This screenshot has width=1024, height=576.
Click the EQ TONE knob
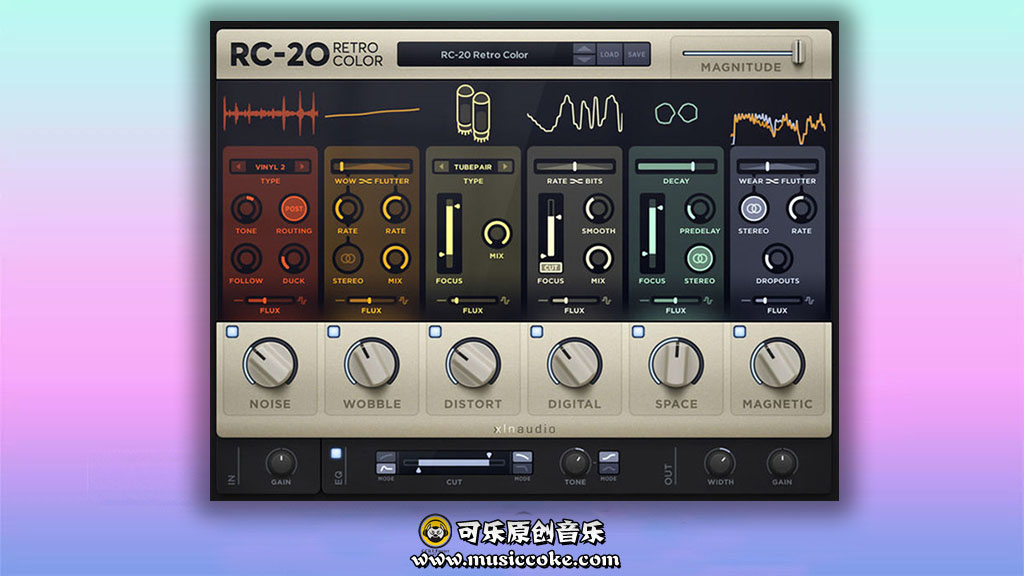click(575, 463)
